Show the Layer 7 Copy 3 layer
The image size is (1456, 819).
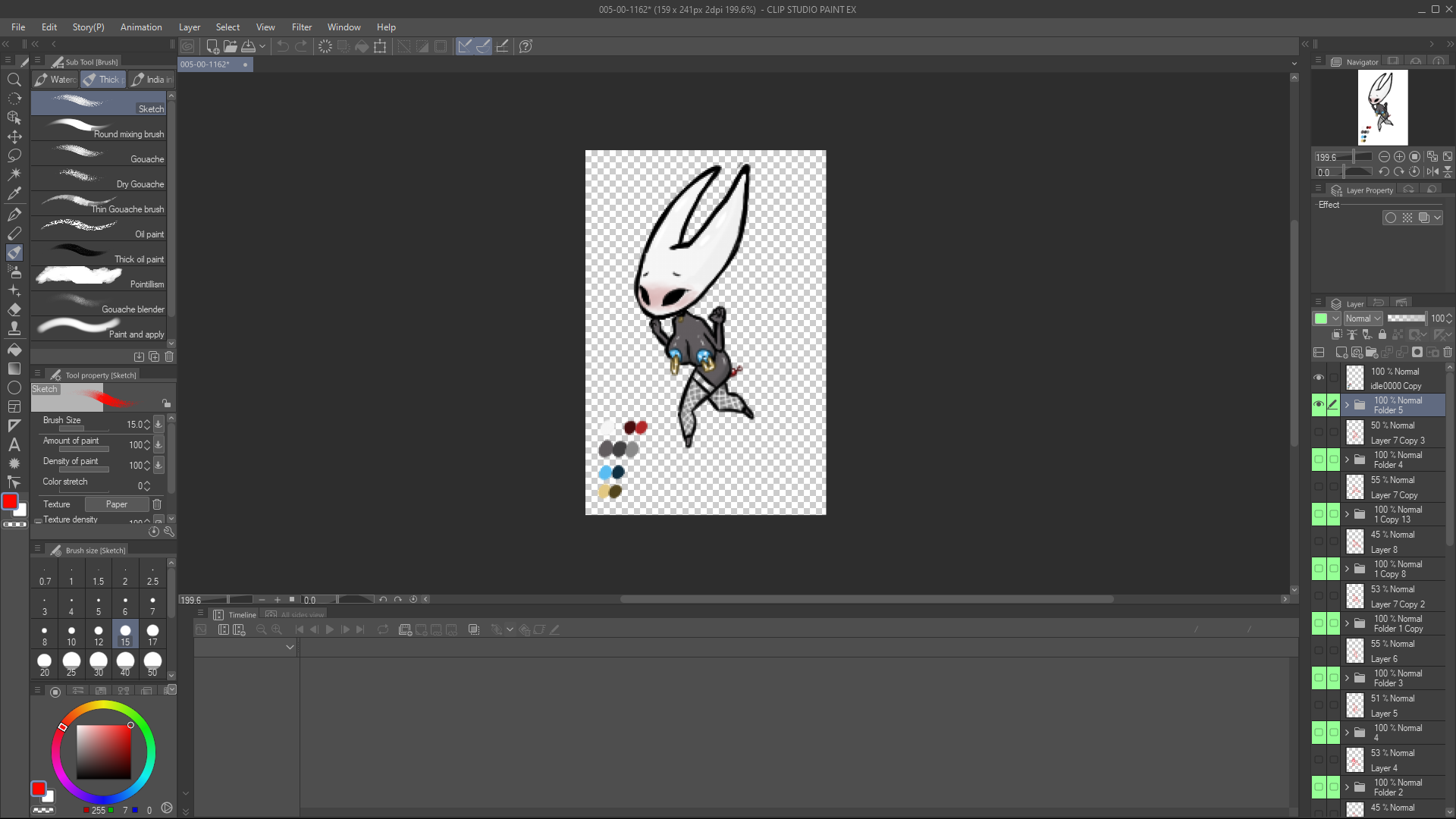[1319, 432]
